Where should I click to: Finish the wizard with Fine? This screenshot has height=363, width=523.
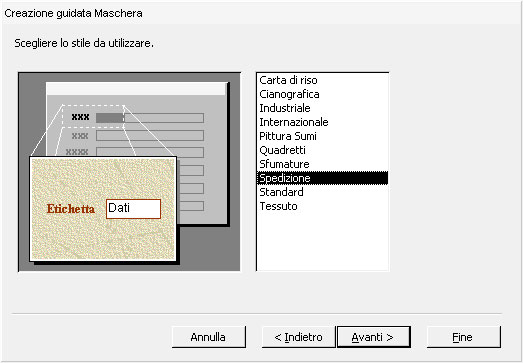[x=464, y=337]
